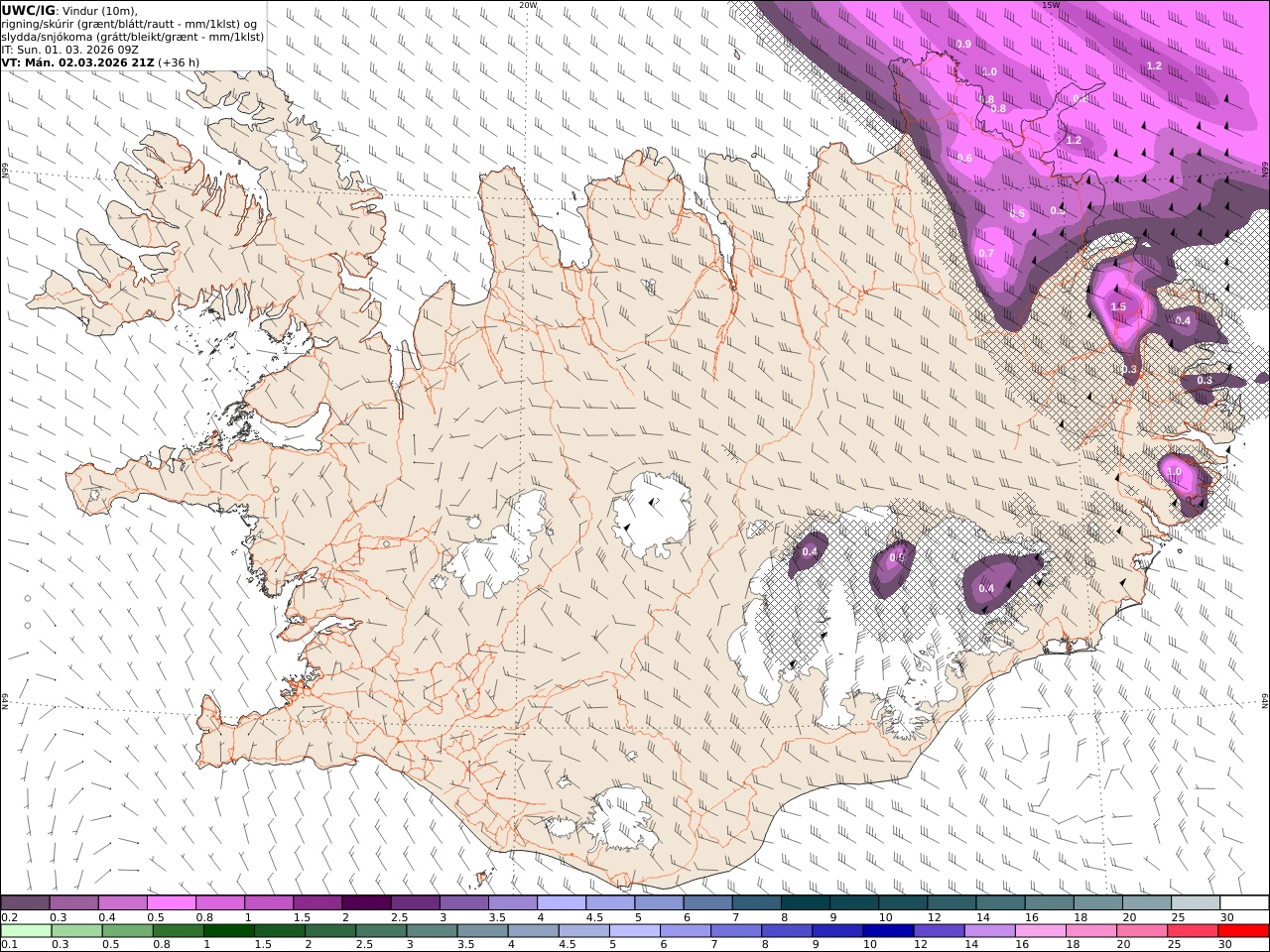Click the 1.5 magenta-purple swatch in upper legend

click(317, 903)
